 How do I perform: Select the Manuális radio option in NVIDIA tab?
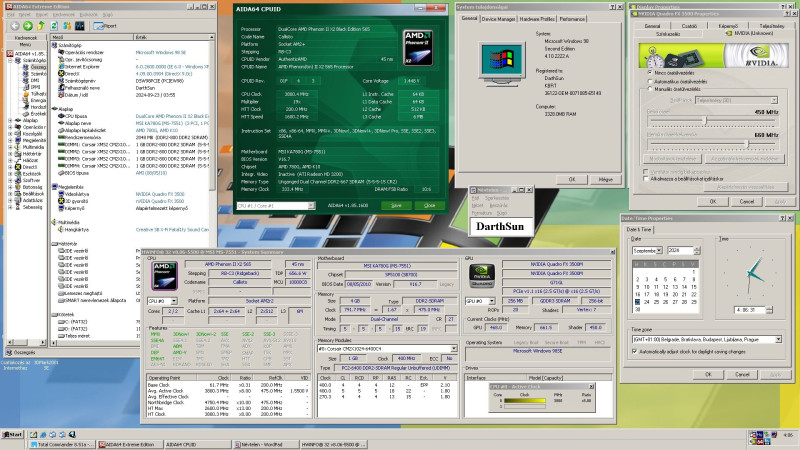(650, 89)
